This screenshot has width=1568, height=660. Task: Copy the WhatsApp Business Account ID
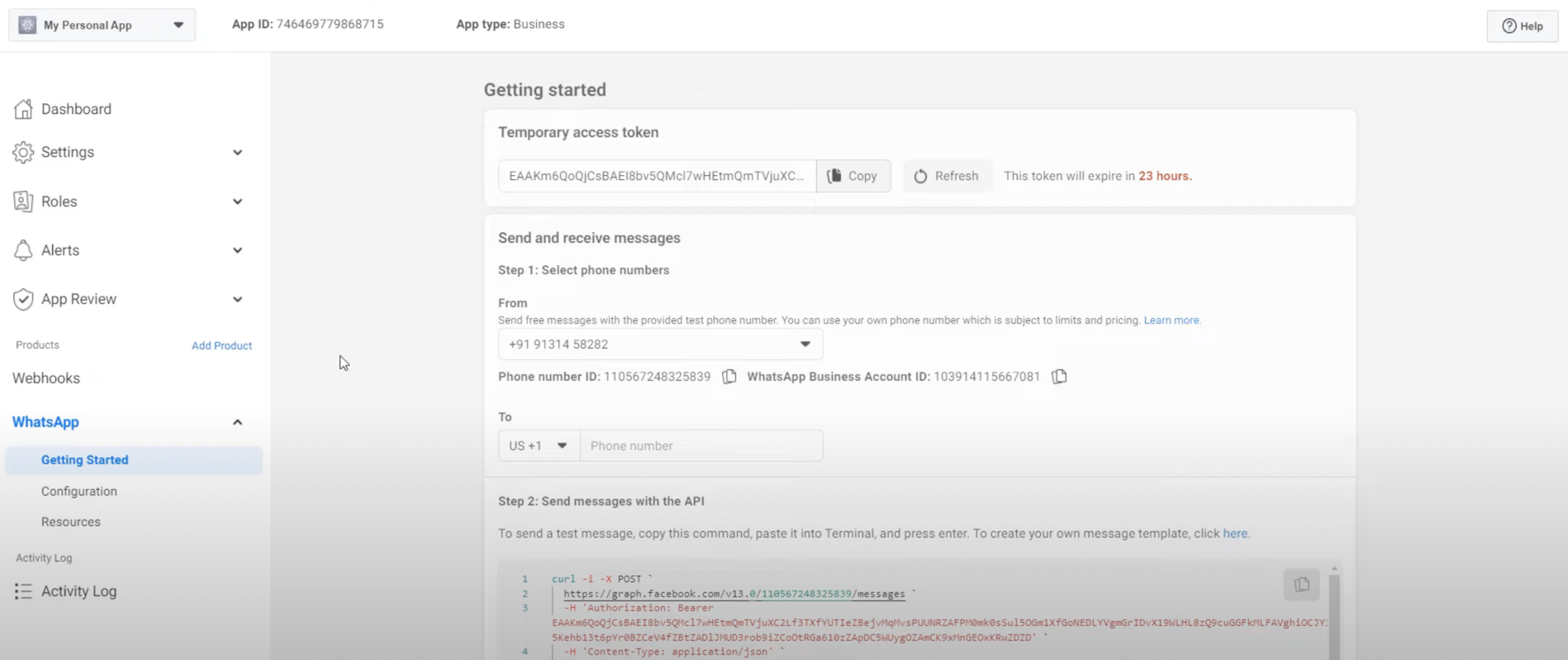point(1059,377)
